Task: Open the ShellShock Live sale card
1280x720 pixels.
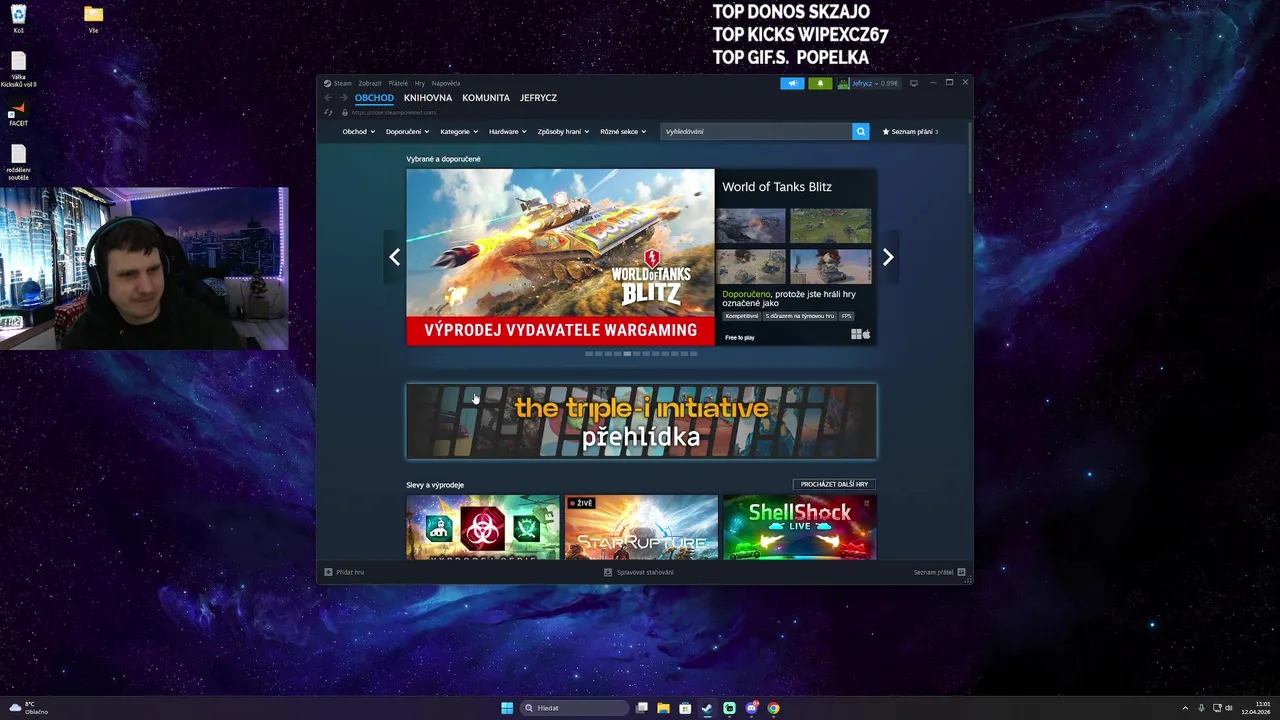Action: [800, 527]
